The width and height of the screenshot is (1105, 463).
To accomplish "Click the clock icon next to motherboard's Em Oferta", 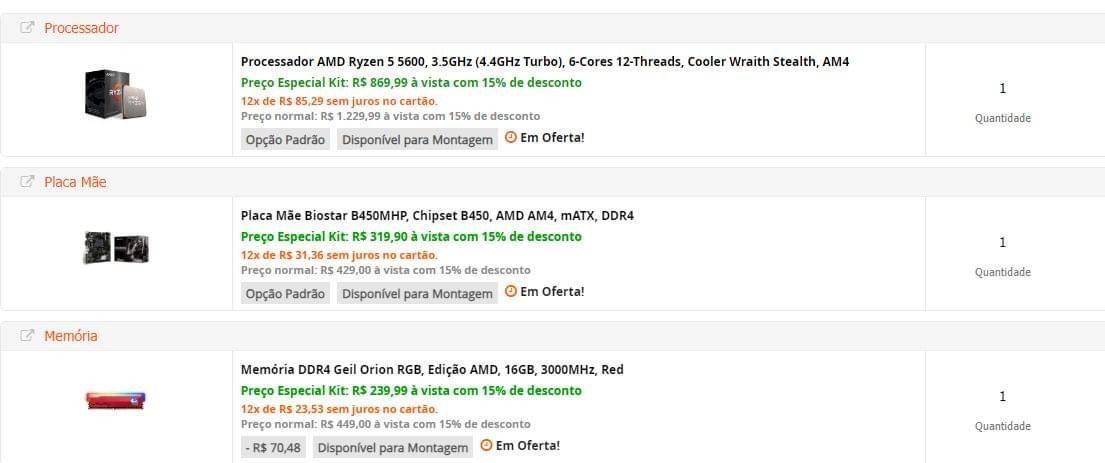I will [511, 291].
